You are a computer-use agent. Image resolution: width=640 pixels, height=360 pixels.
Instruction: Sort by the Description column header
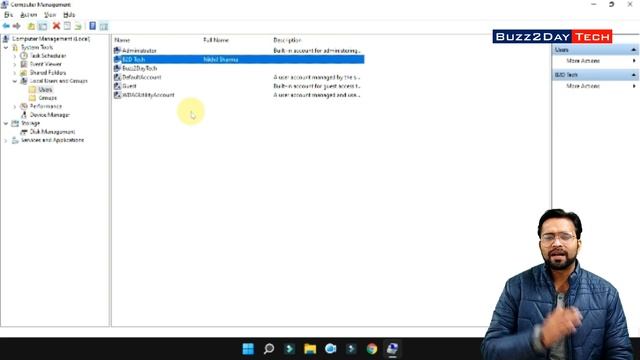[x=287, y=40]
